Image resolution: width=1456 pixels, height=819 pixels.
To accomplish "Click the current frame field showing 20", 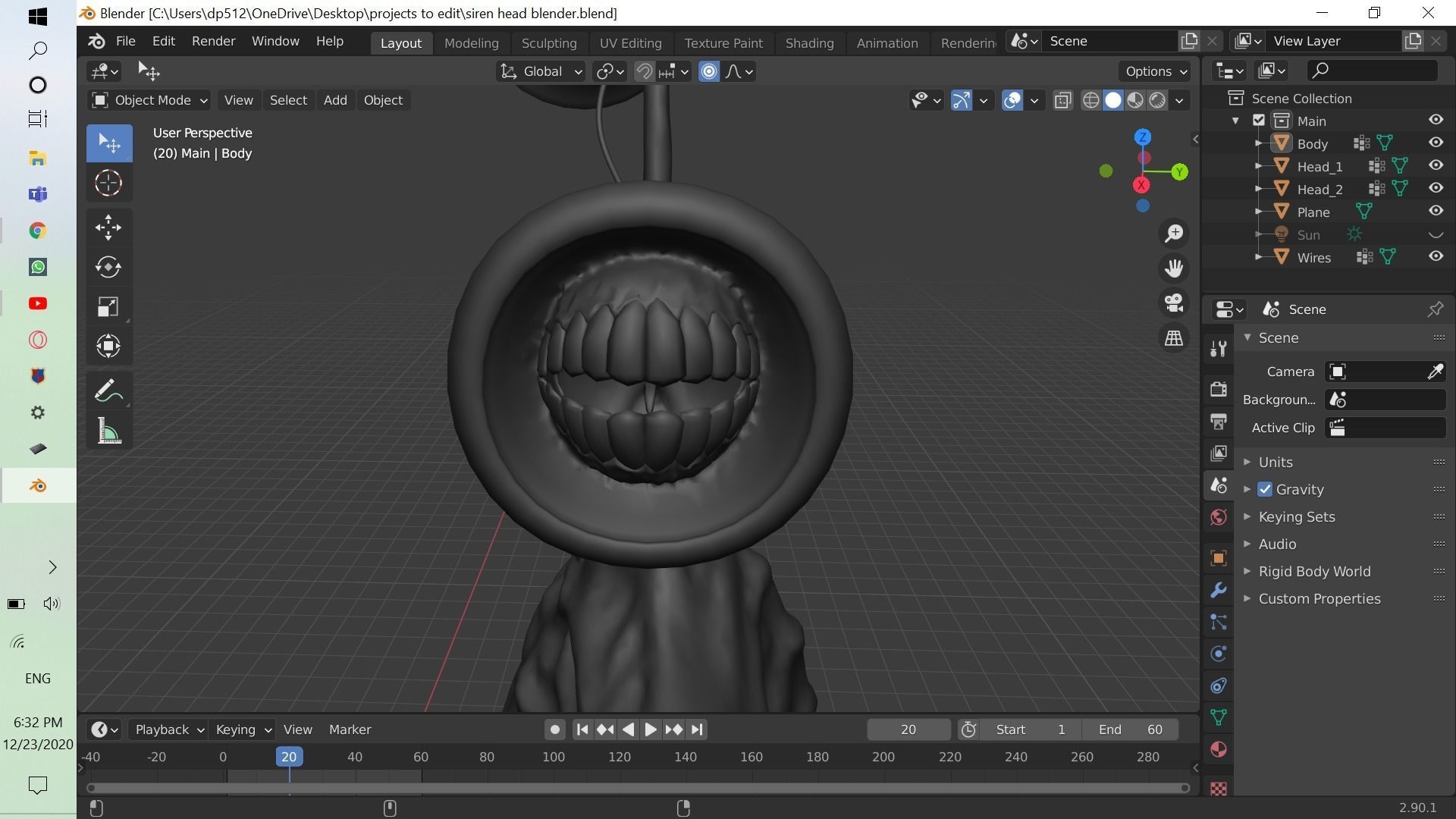I will pyautogui.click(x=908, y=730).
